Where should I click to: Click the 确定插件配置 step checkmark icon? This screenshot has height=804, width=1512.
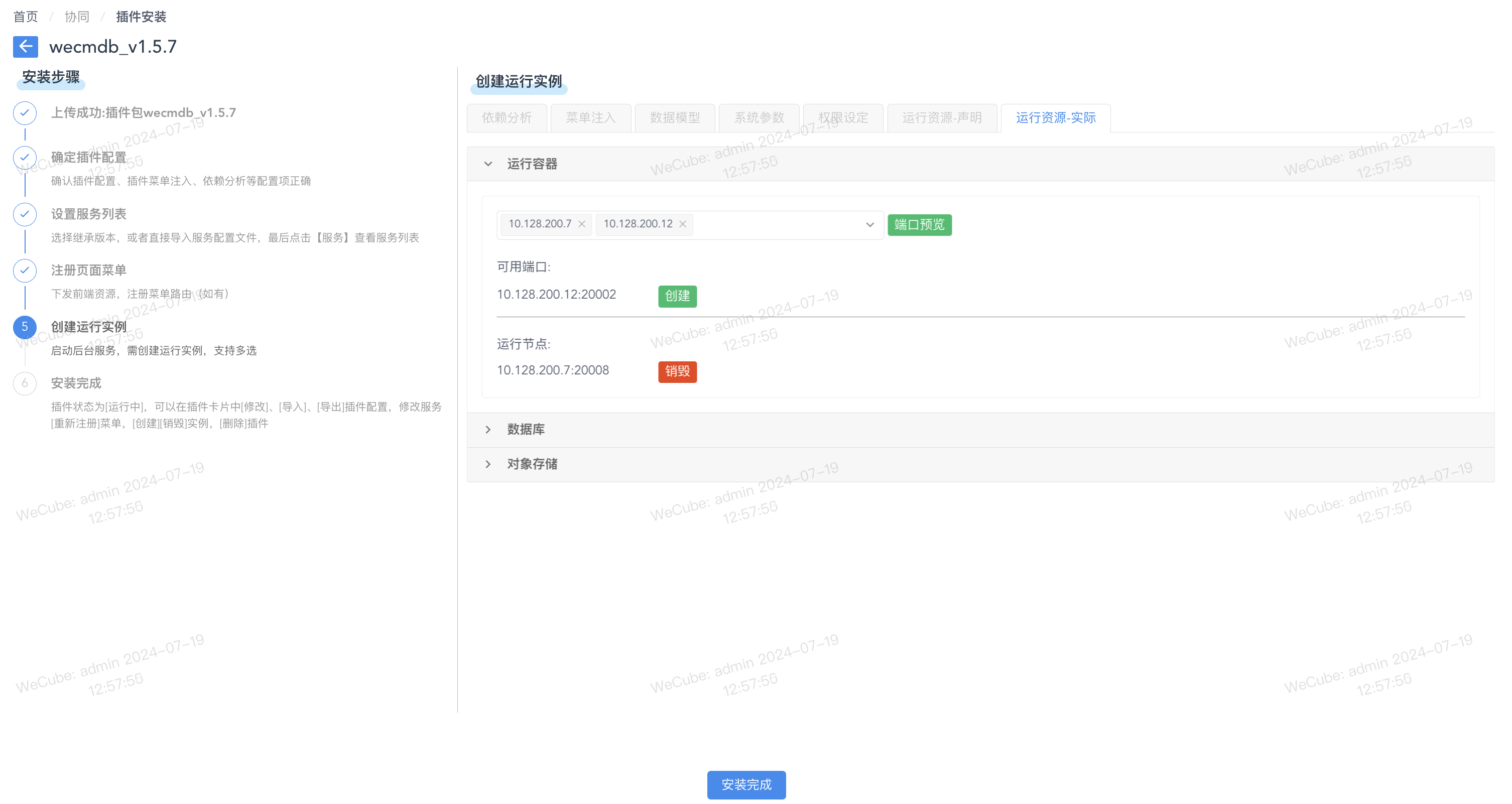click(x=25, y=157)
